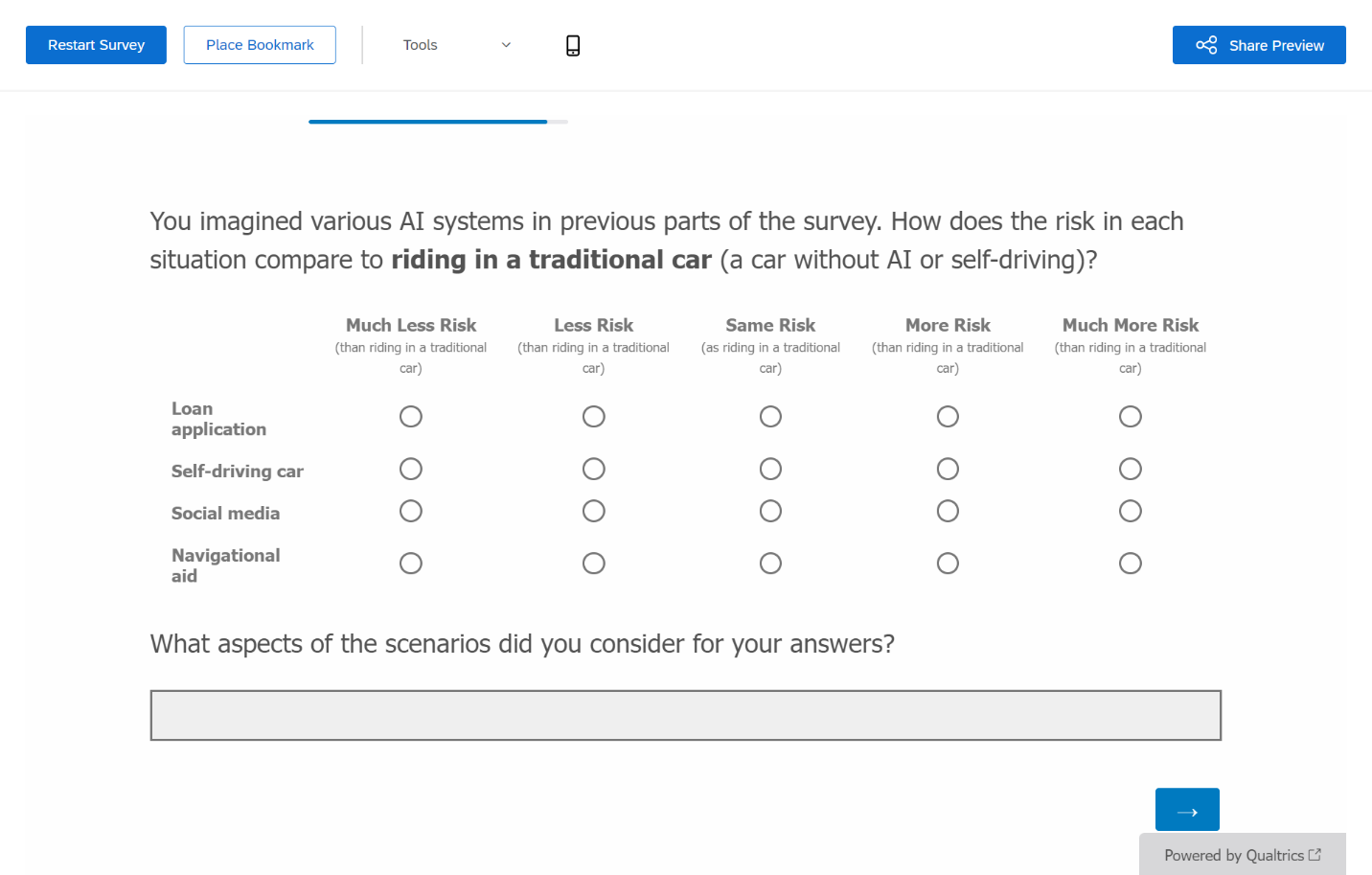Expand the Tools dropdown menu
The image size is (1372, 875).
(456, 45)
